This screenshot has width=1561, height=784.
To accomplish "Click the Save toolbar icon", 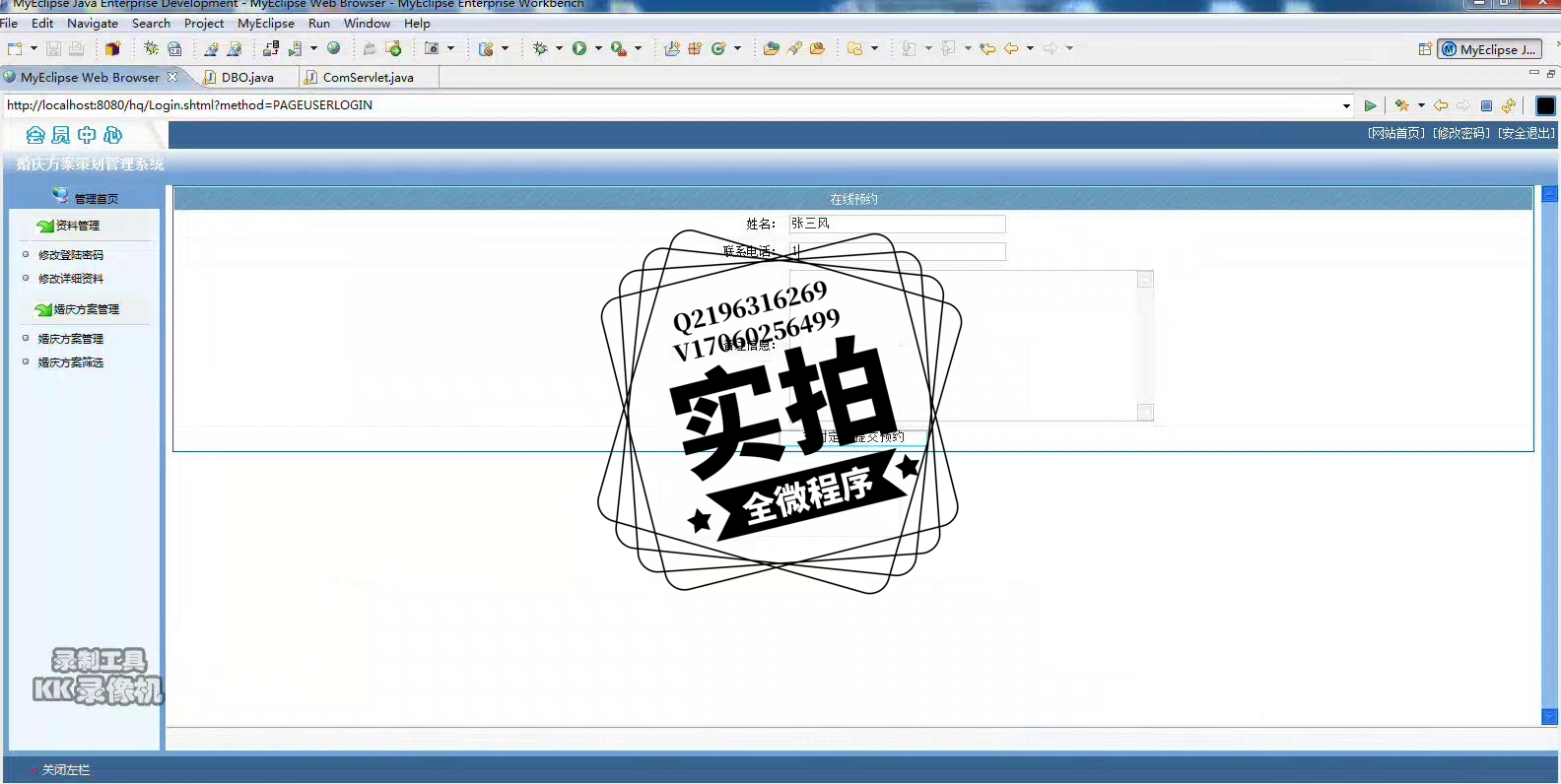I will click(53, 48).
